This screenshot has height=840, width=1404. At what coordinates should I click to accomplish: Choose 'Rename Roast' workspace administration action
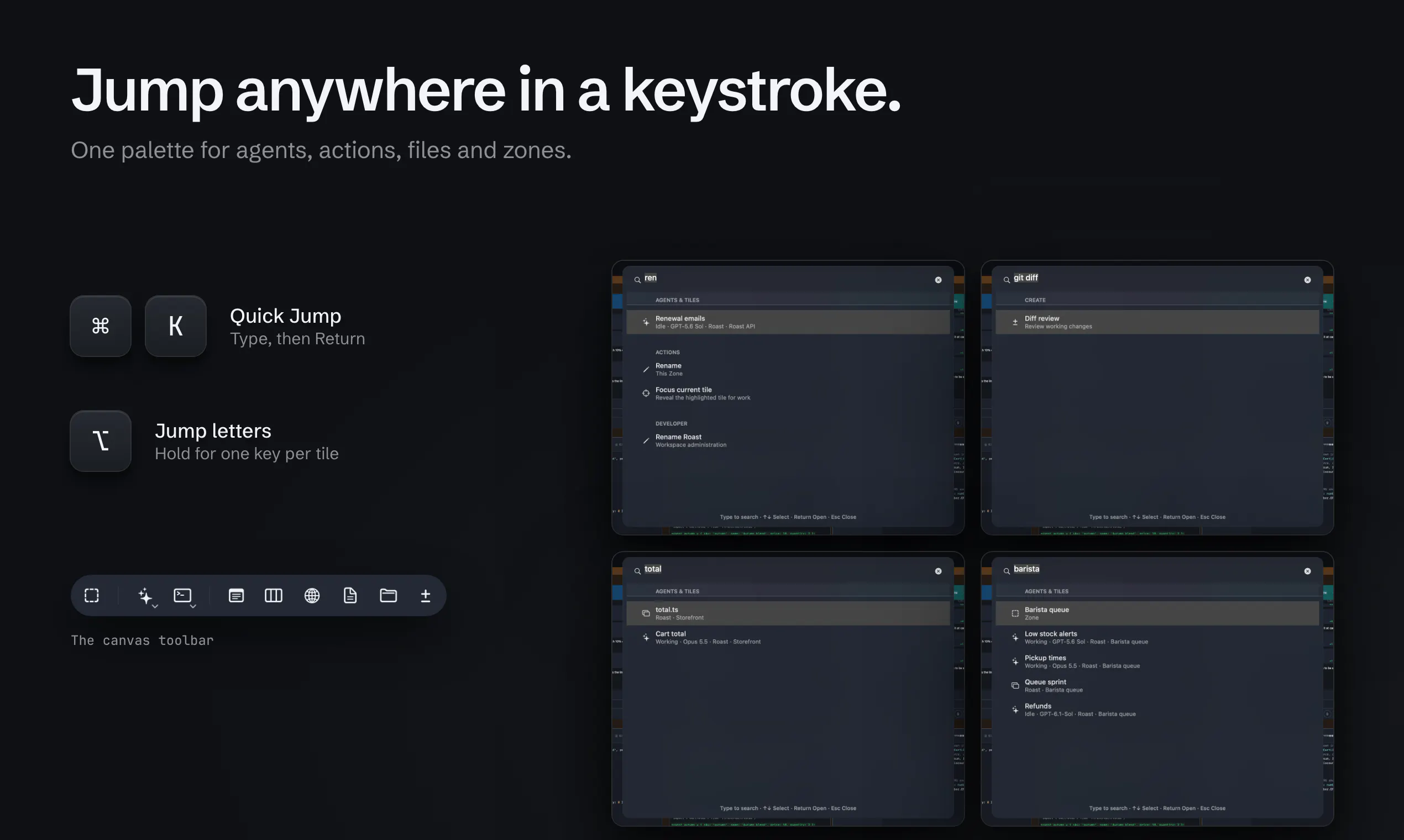tap(788, 440)
